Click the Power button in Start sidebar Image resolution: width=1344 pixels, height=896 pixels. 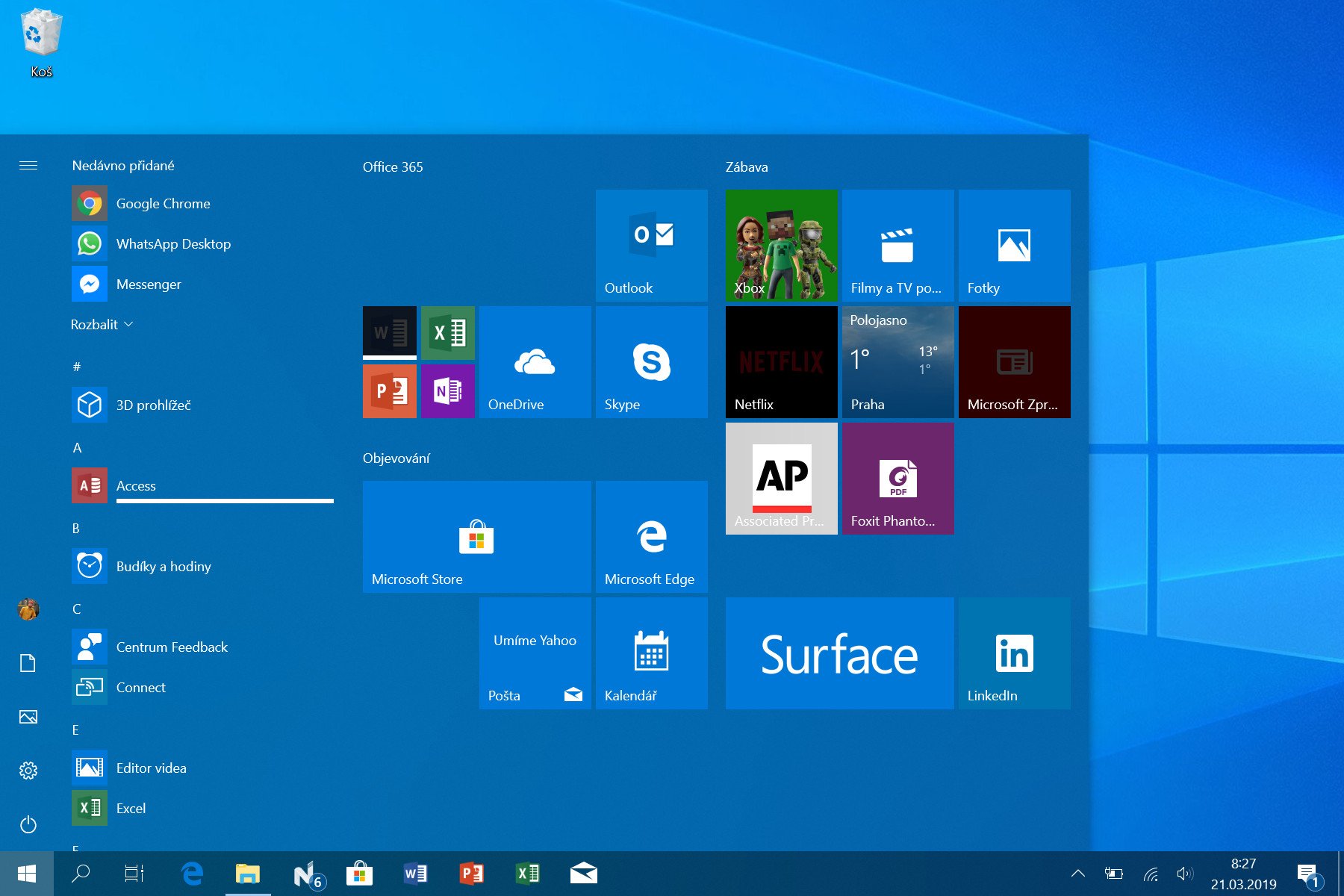coord(28,824)
